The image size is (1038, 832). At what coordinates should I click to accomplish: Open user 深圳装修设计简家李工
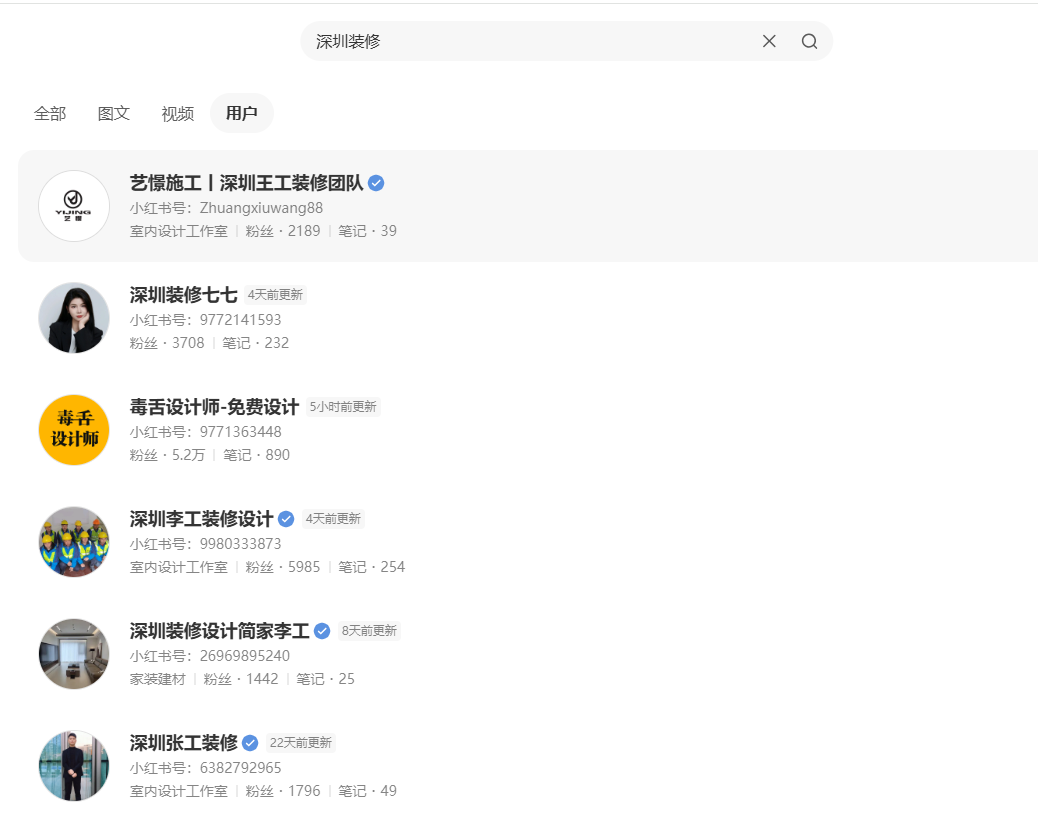(219, 631)
